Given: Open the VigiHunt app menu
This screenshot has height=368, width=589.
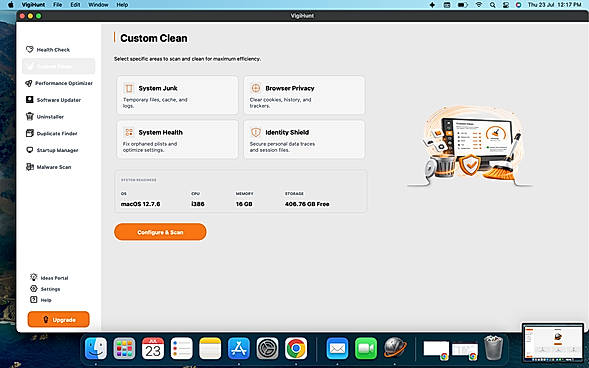Looking at the screenshot, I should (x=33, y=5).
